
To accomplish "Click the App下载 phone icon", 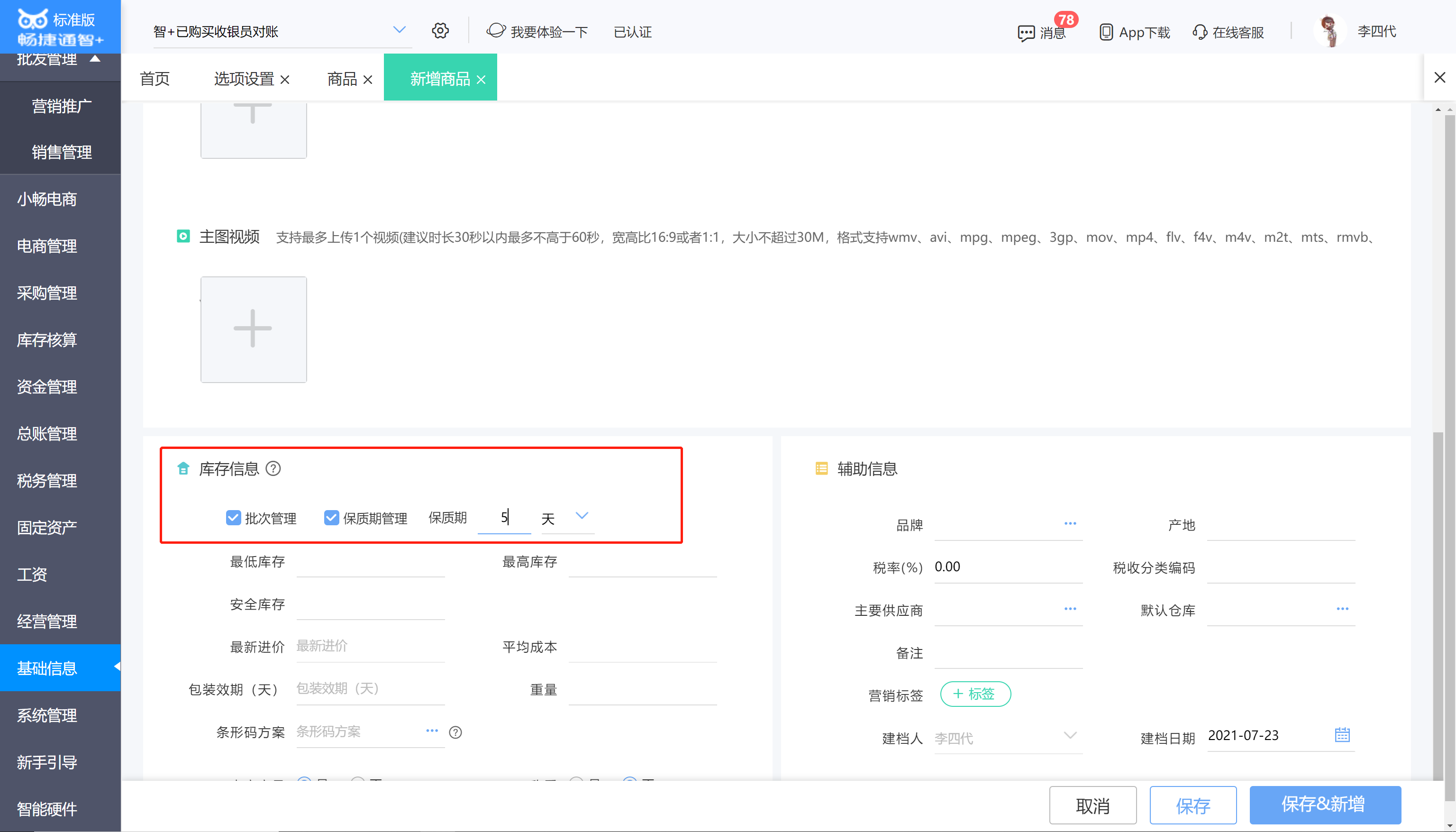I will pos(1106,32).
